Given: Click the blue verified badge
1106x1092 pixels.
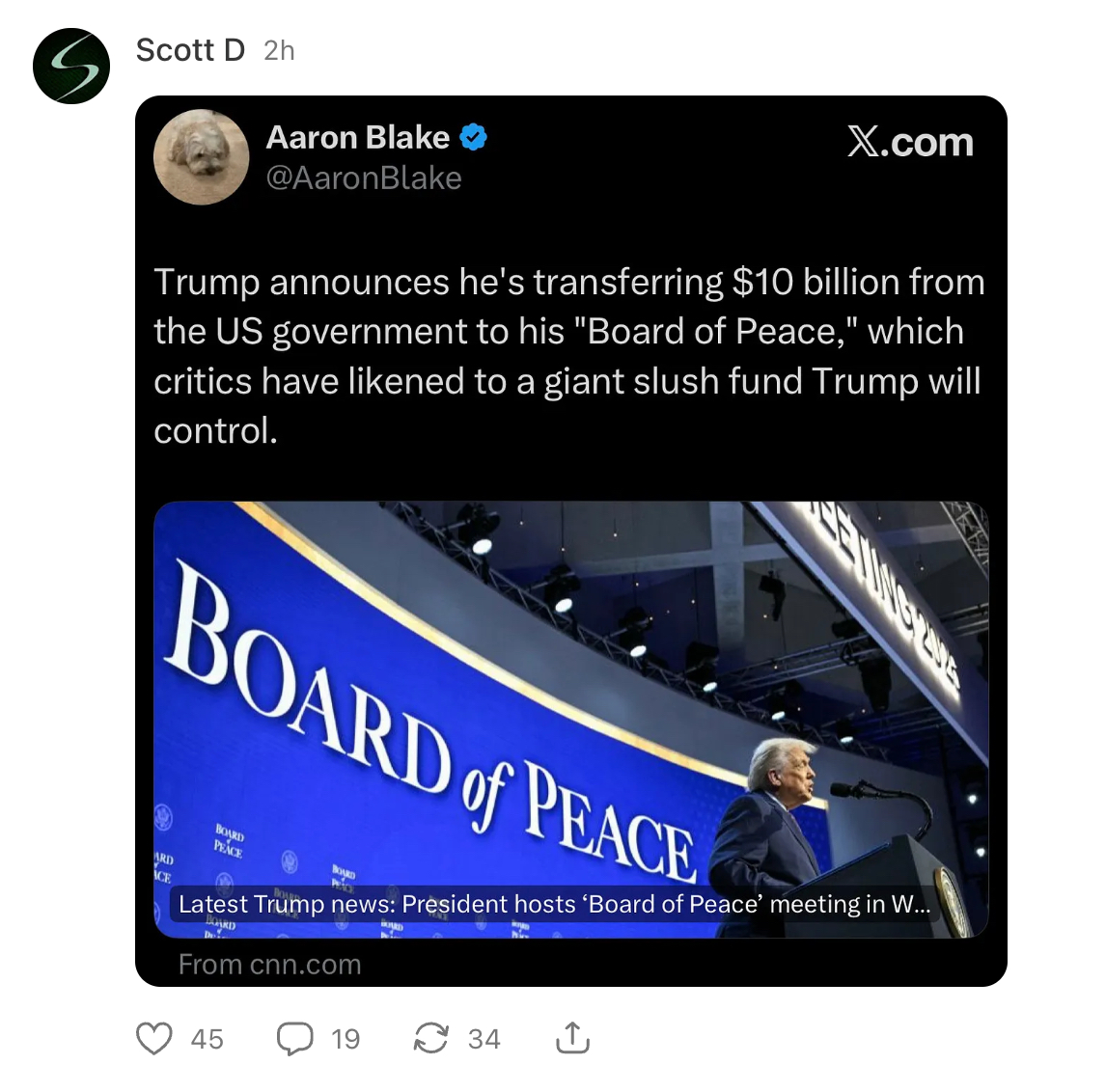Looking at the screenshot, I should tap(473, 138).
